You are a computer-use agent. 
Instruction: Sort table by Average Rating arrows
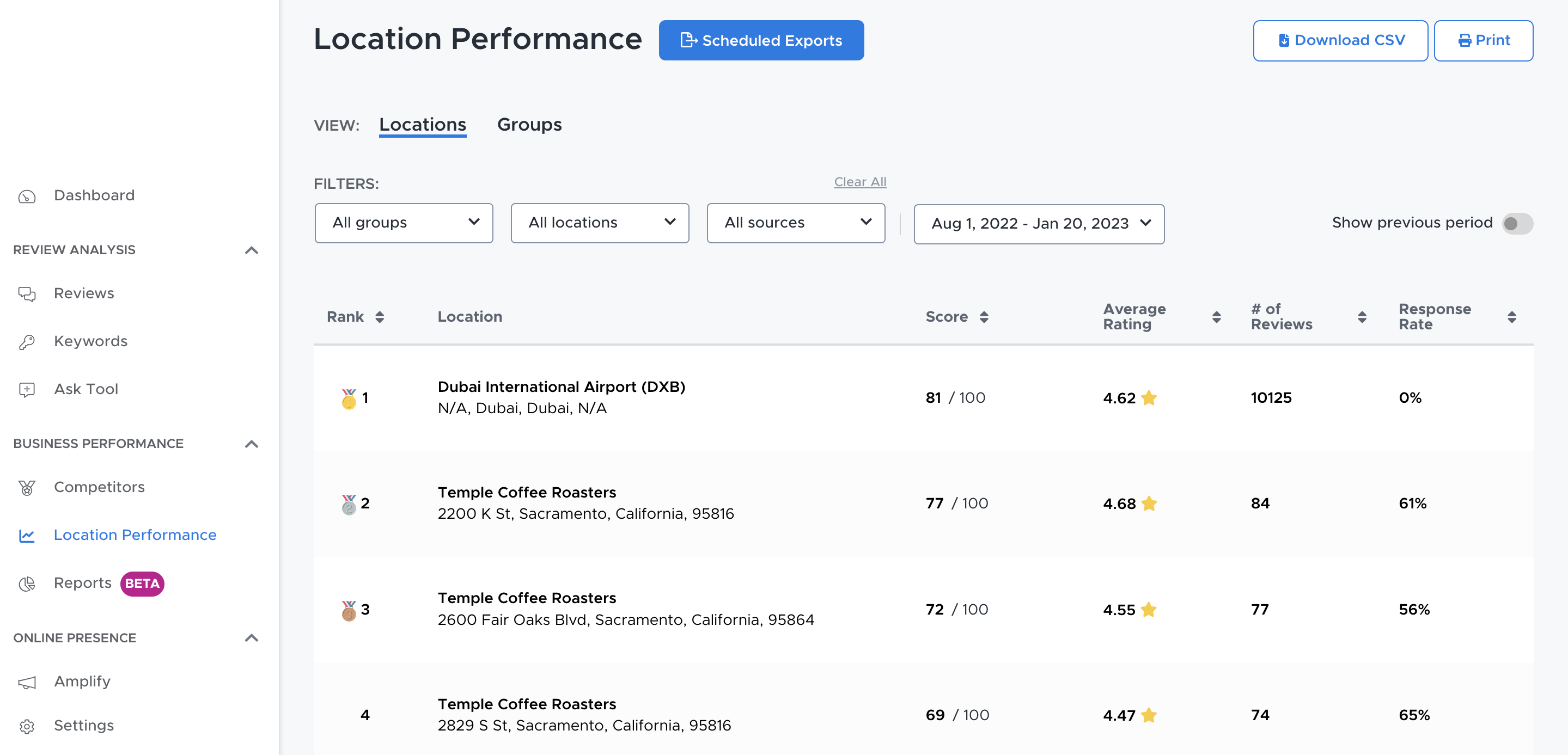[1216, 317]
